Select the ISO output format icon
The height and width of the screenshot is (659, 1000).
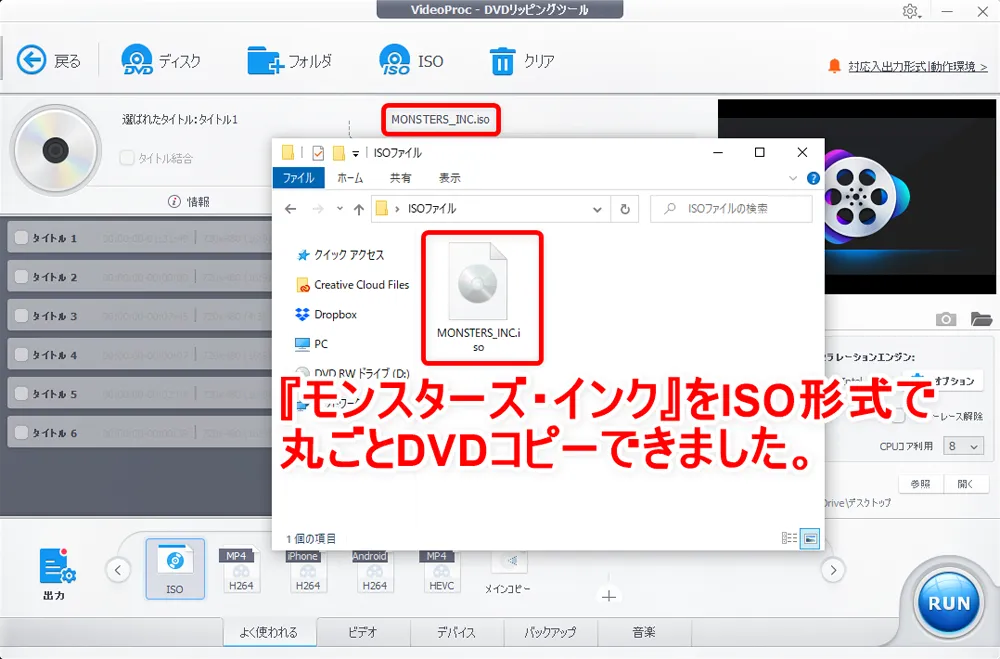[x=175, y=568]
